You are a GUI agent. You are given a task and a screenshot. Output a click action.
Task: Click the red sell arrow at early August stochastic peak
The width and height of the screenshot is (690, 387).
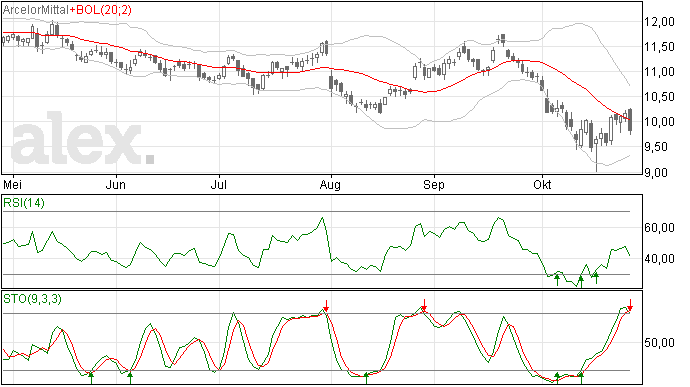pos(326,305)
